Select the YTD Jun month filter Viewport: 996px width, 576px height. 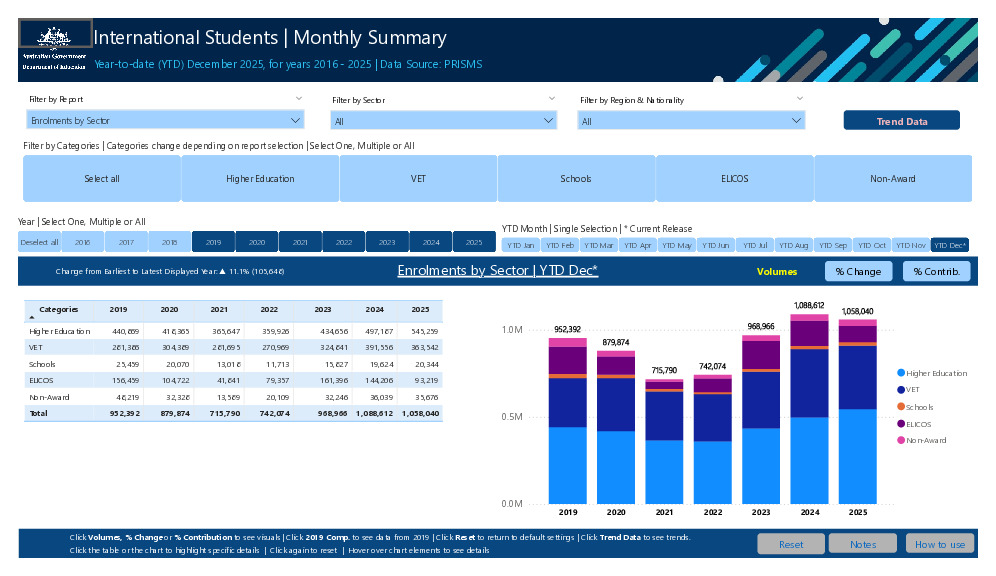pyautogui.click(x=714, y=244)
